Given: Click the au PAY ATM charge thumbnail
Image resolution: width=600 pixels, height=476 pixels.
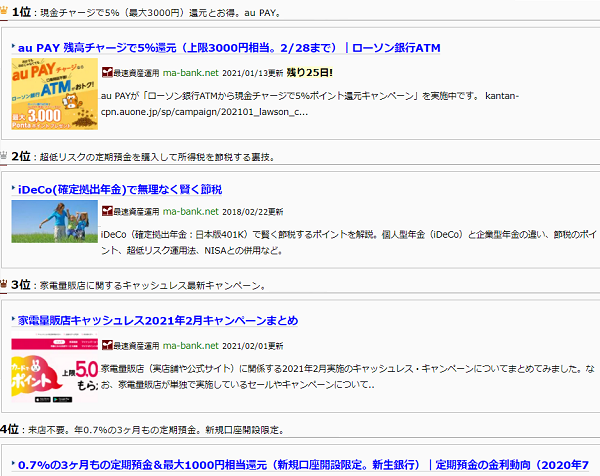Looking at the screenshot, I should coord(55,94).
